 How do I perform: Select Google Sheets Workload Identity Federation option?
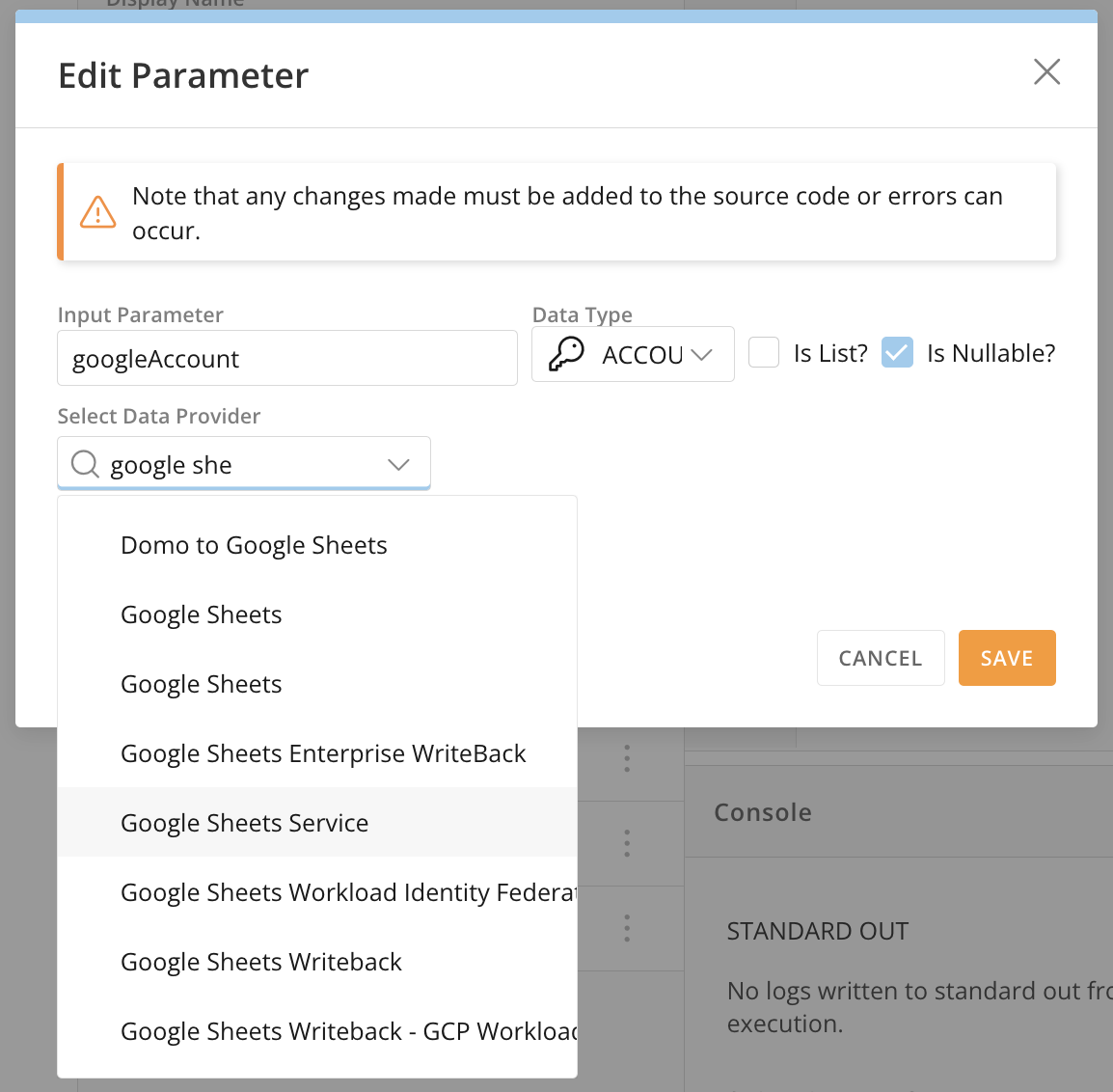pyautogui.click(x=316, y=891)
